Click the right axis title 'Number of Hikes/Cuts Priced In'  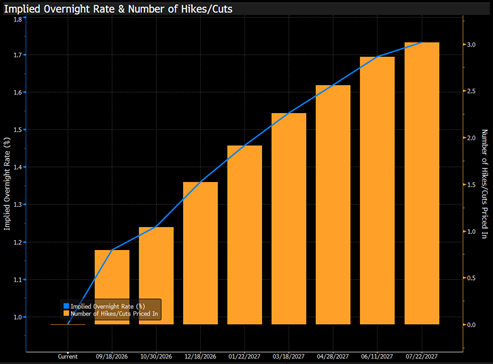click(485, 184)
